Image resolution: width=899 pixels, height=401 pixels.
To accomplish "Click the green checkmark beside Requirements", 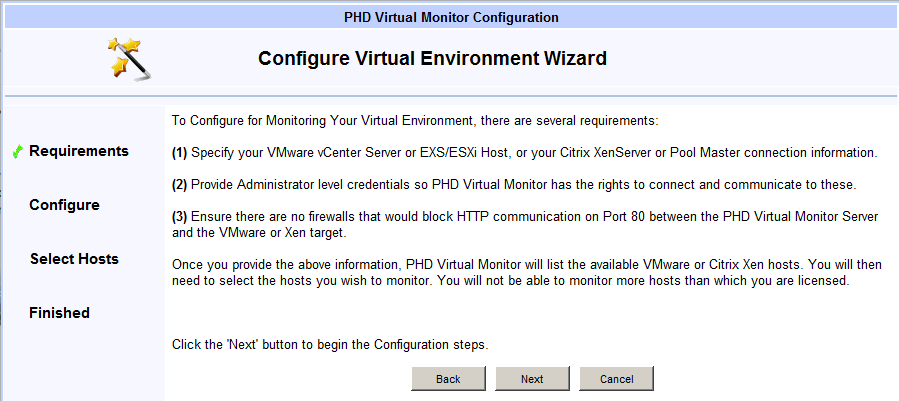I will click(x=18, y=152).
